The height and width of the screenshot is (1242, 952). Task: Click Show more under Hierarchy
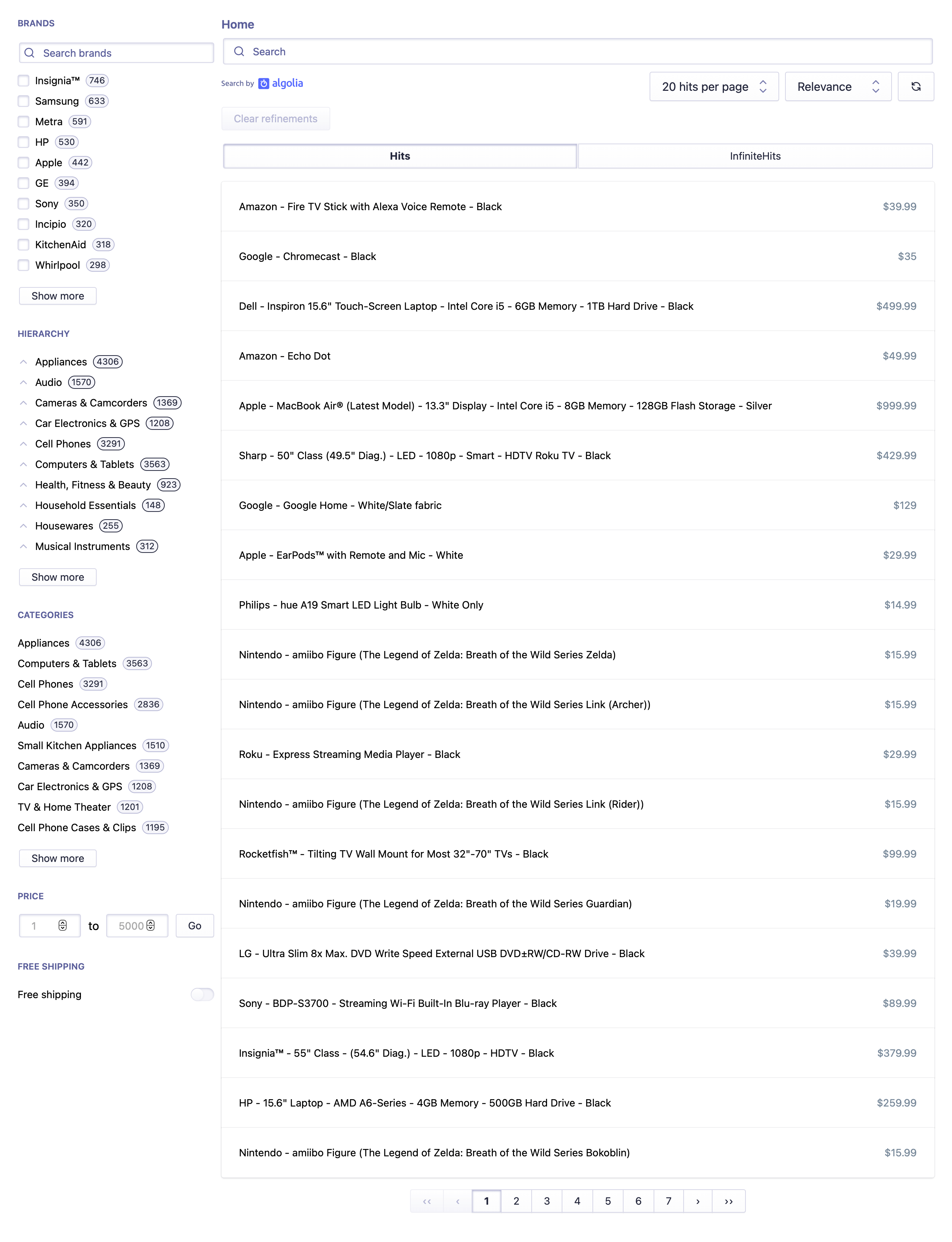58,577
